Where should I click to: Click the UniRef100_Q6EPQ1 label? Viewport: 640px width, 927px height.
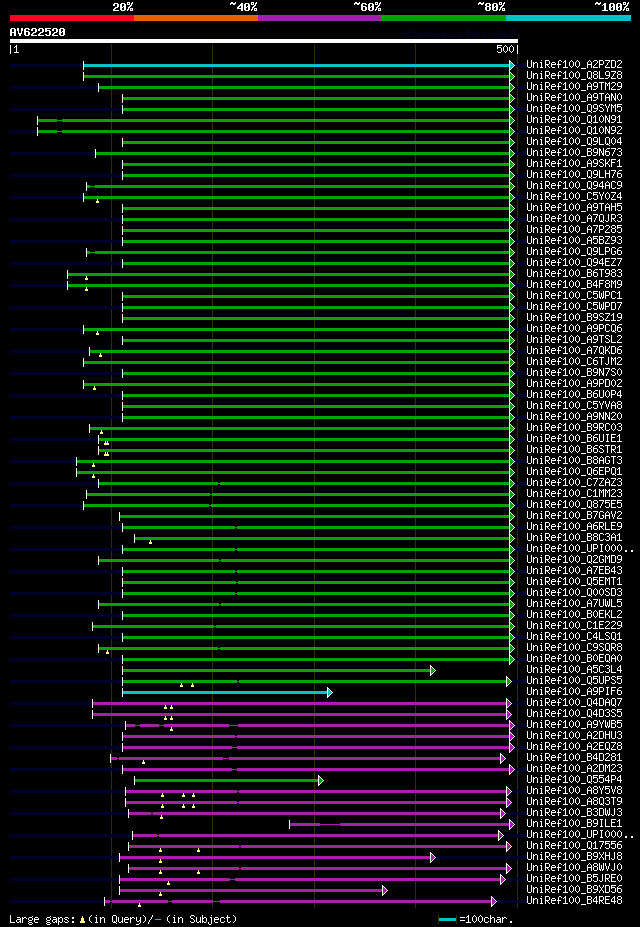(574, 472)
